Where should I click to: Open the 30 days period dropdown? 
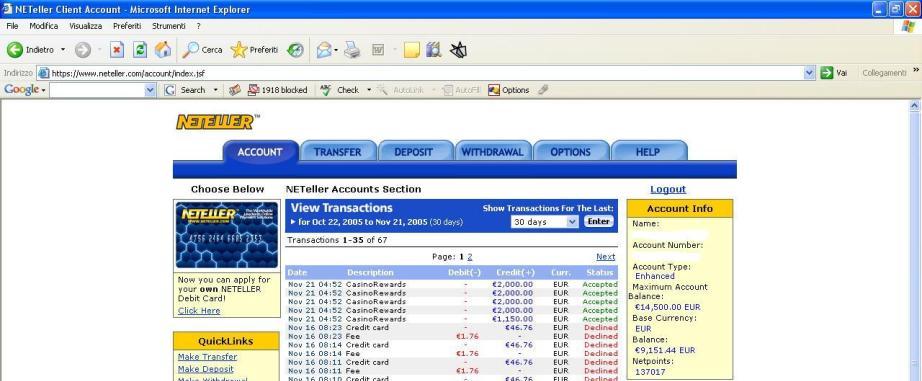[545, 222]
